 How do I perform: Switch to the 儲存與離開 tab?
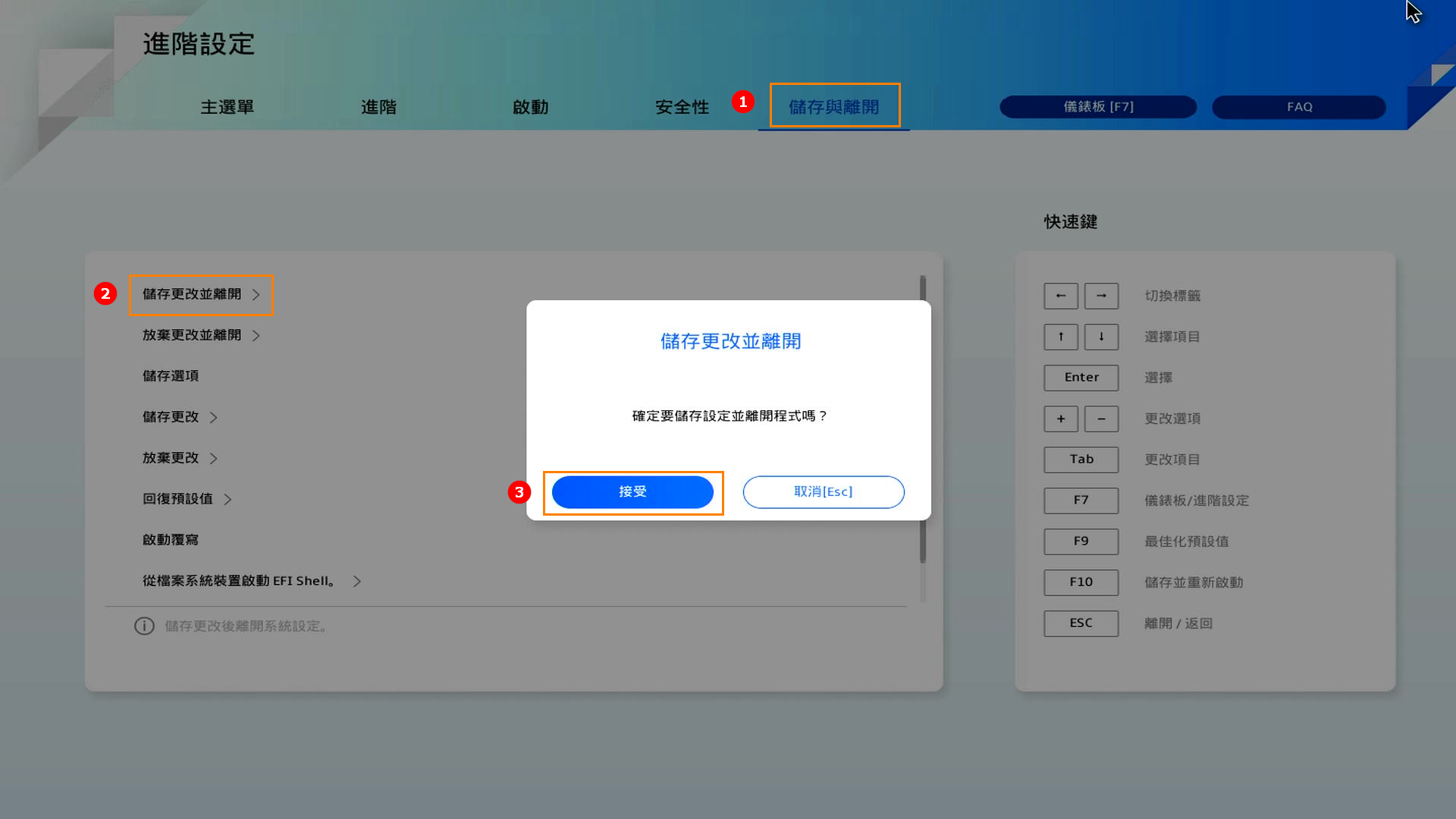(833, 107)
